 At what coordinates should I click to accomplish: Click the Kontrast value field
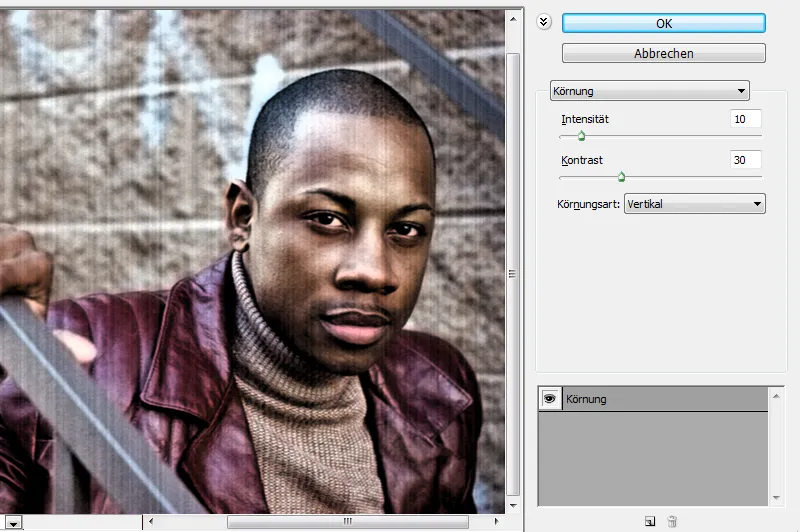click(745, 160)
